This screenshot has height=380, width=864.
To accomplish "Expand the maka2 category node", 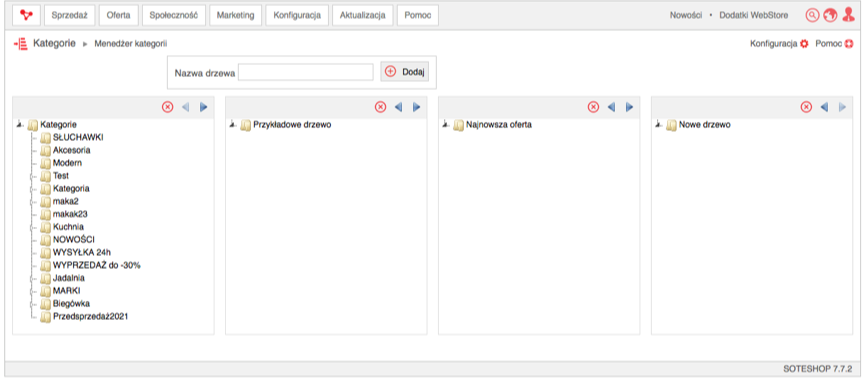I will click(33, 202).
